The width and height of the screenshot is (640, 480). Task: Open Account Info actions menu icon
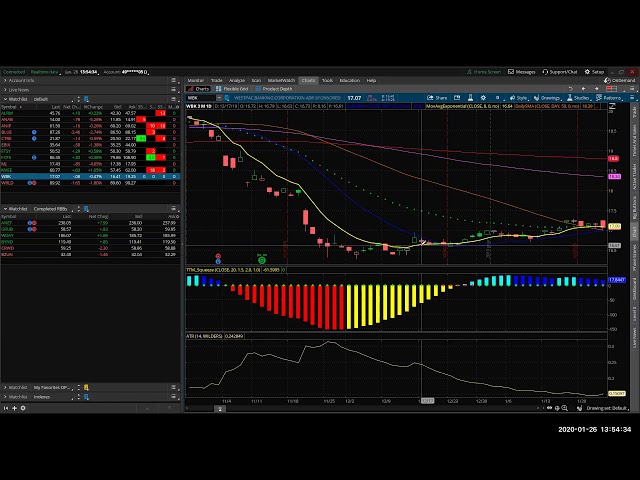click(173, 80)
